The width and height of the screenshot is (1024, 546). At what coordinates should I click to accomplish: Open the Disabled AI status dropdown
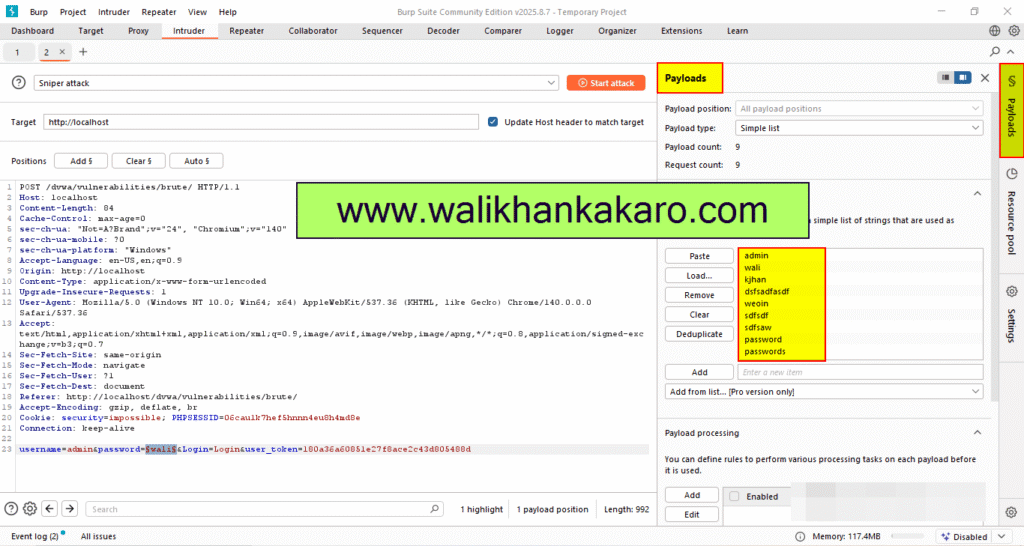coord(973,536)
